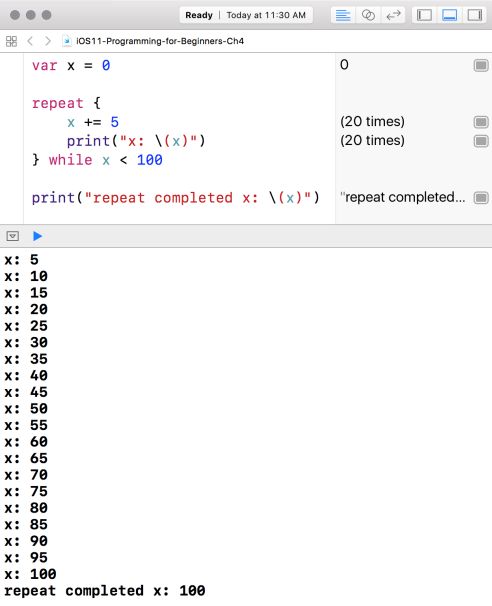
Task: Click the "repeat completed..." result text
Action: (402, 197)
